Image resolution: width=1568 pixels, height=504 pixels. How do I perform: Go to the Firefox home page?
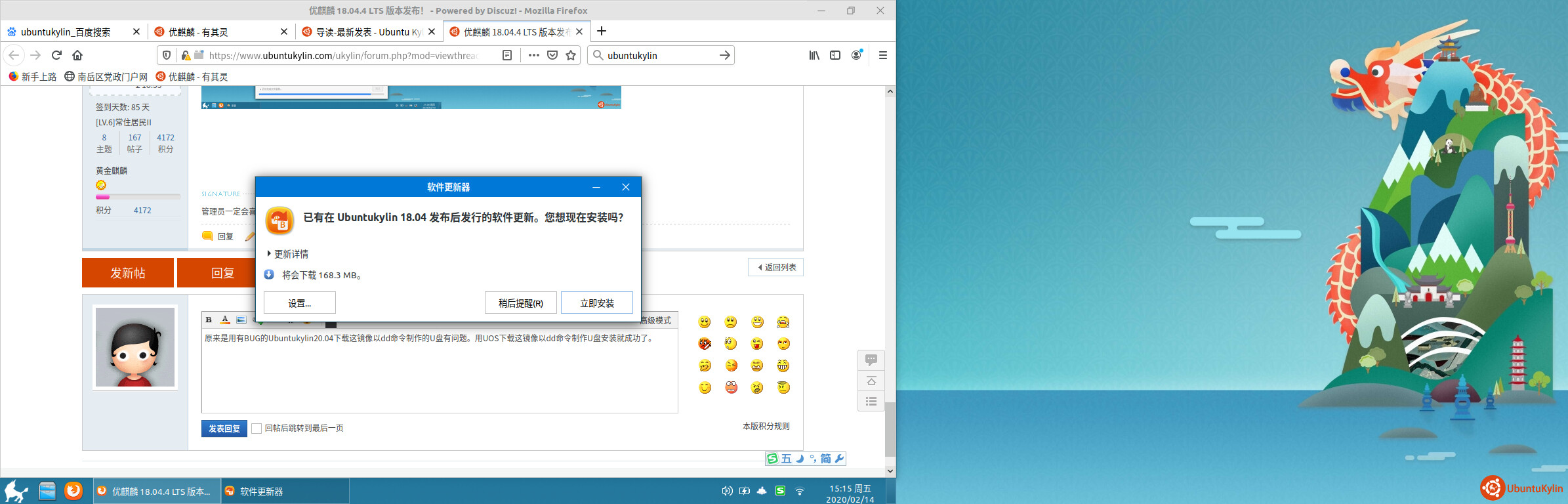tap(77, 55)
